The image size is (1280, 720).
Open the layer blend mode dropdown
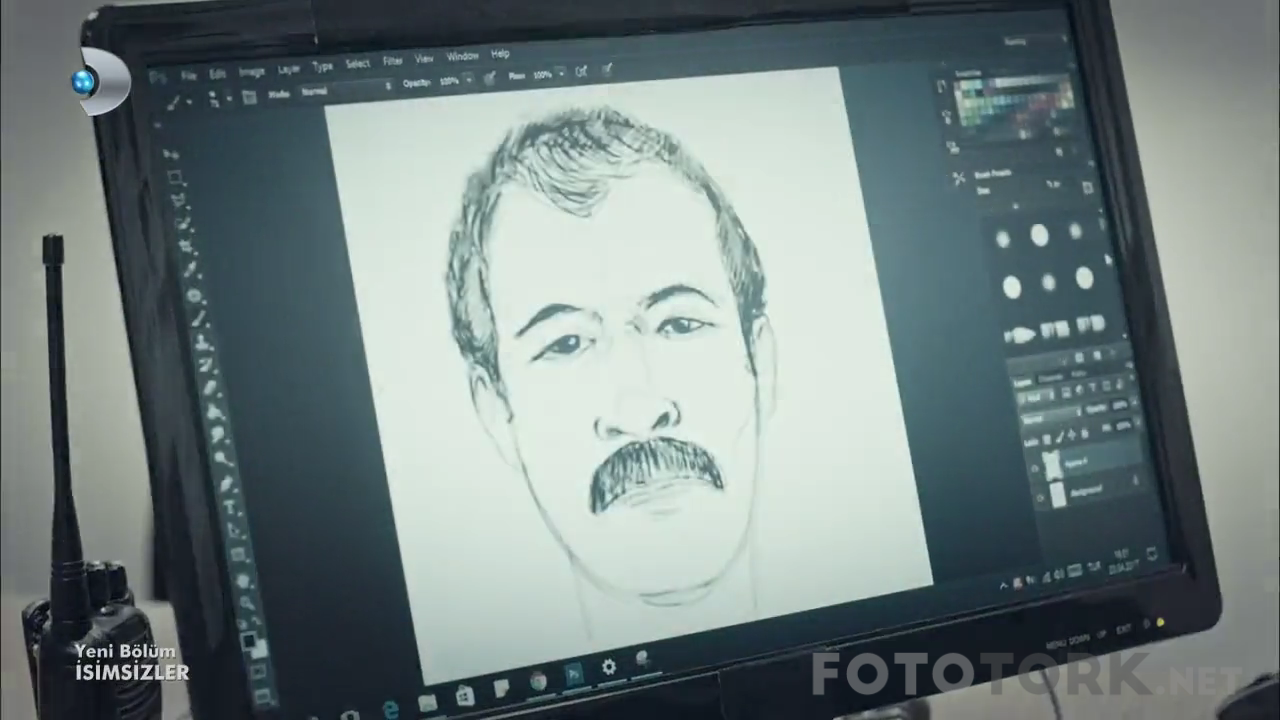[x=1050, y=417]
